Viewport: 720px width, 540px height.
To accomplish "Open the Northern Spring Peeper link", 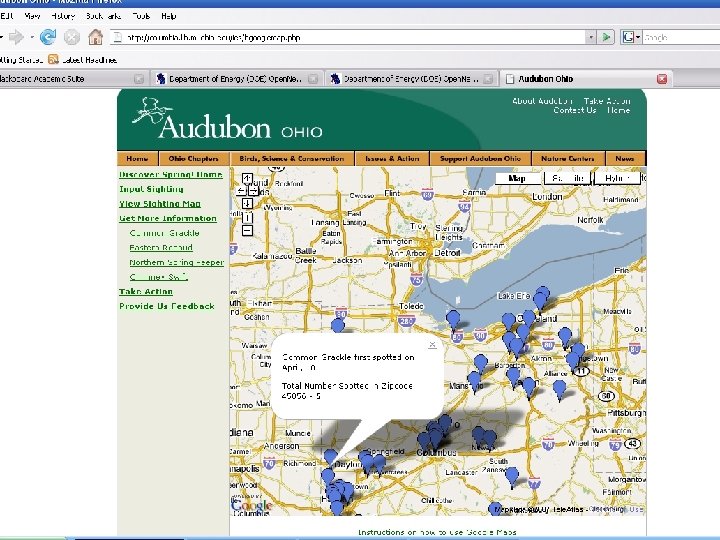I will point(177,263).
